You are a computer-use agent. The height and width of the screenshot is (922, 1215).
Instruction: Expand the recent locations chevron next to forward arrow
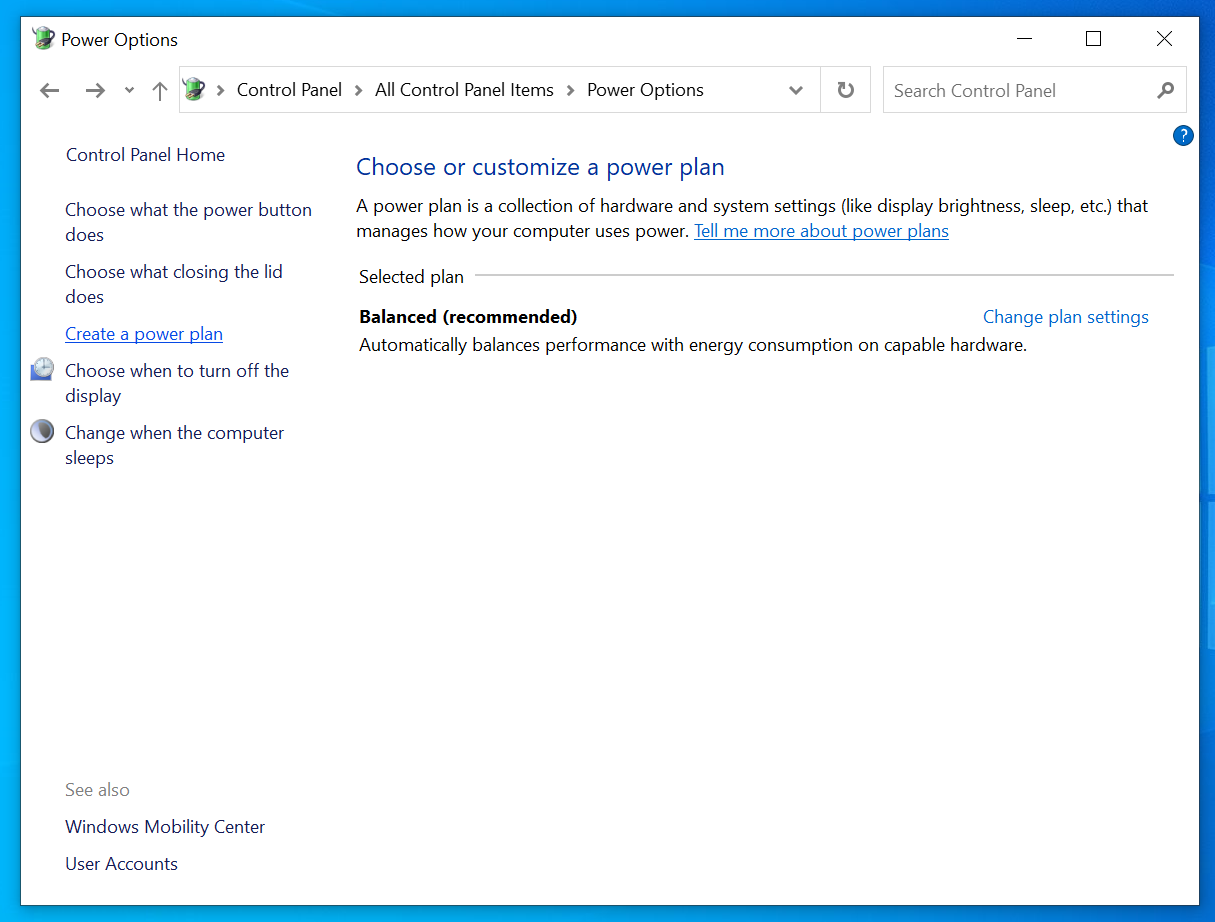tap(128, 90)
